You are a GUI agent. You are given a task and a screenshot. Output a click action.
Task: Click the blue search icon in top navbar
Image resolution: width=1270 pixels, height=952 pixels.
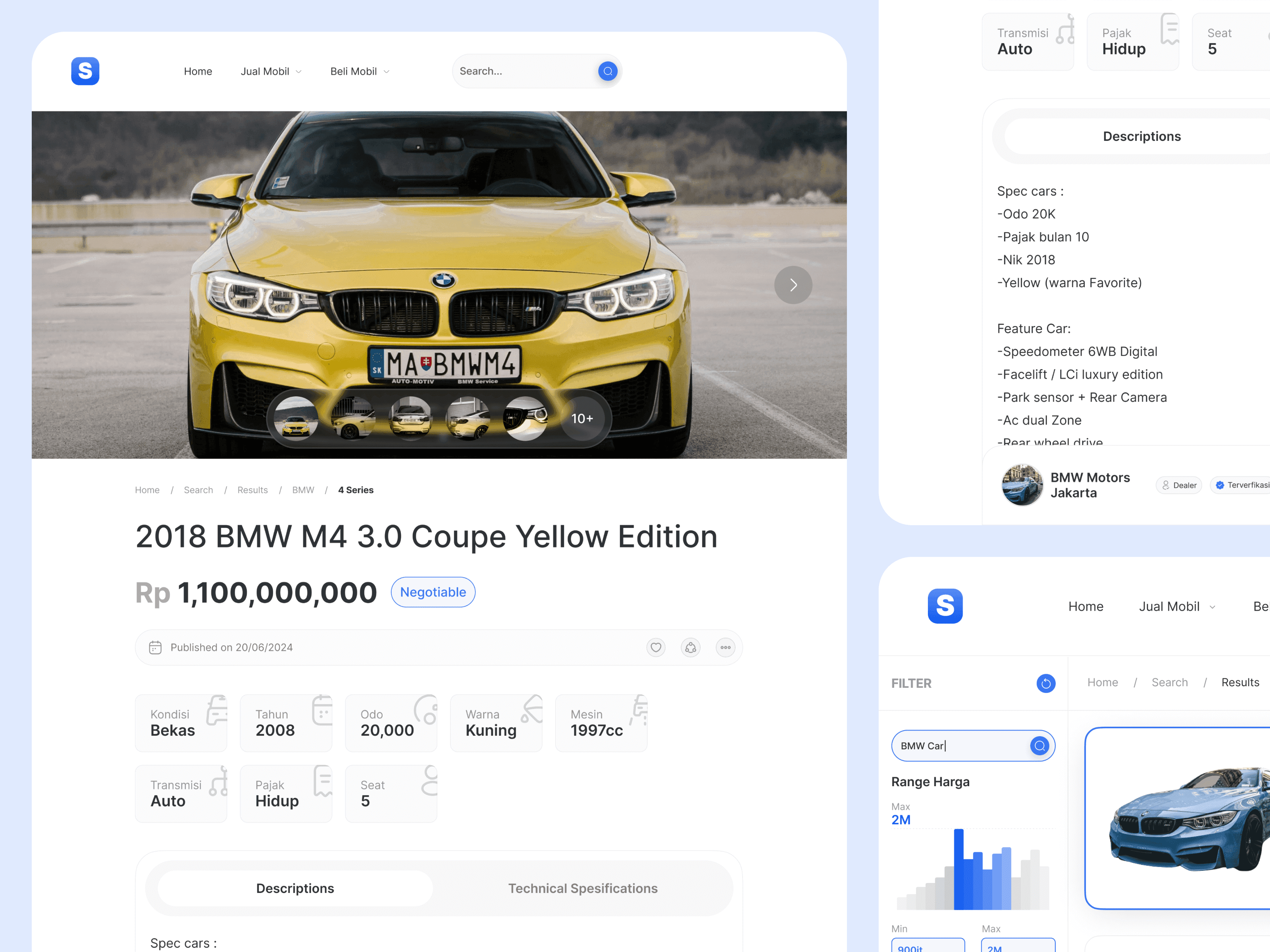click(x=608, y=71)
